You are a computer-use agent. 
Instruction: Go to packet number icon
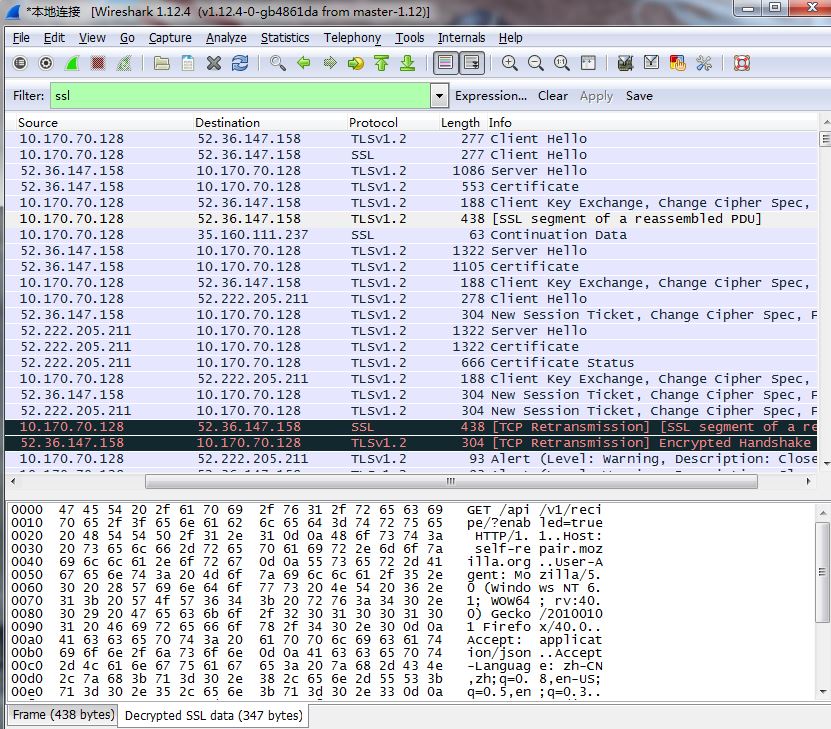tap(356, 63)
